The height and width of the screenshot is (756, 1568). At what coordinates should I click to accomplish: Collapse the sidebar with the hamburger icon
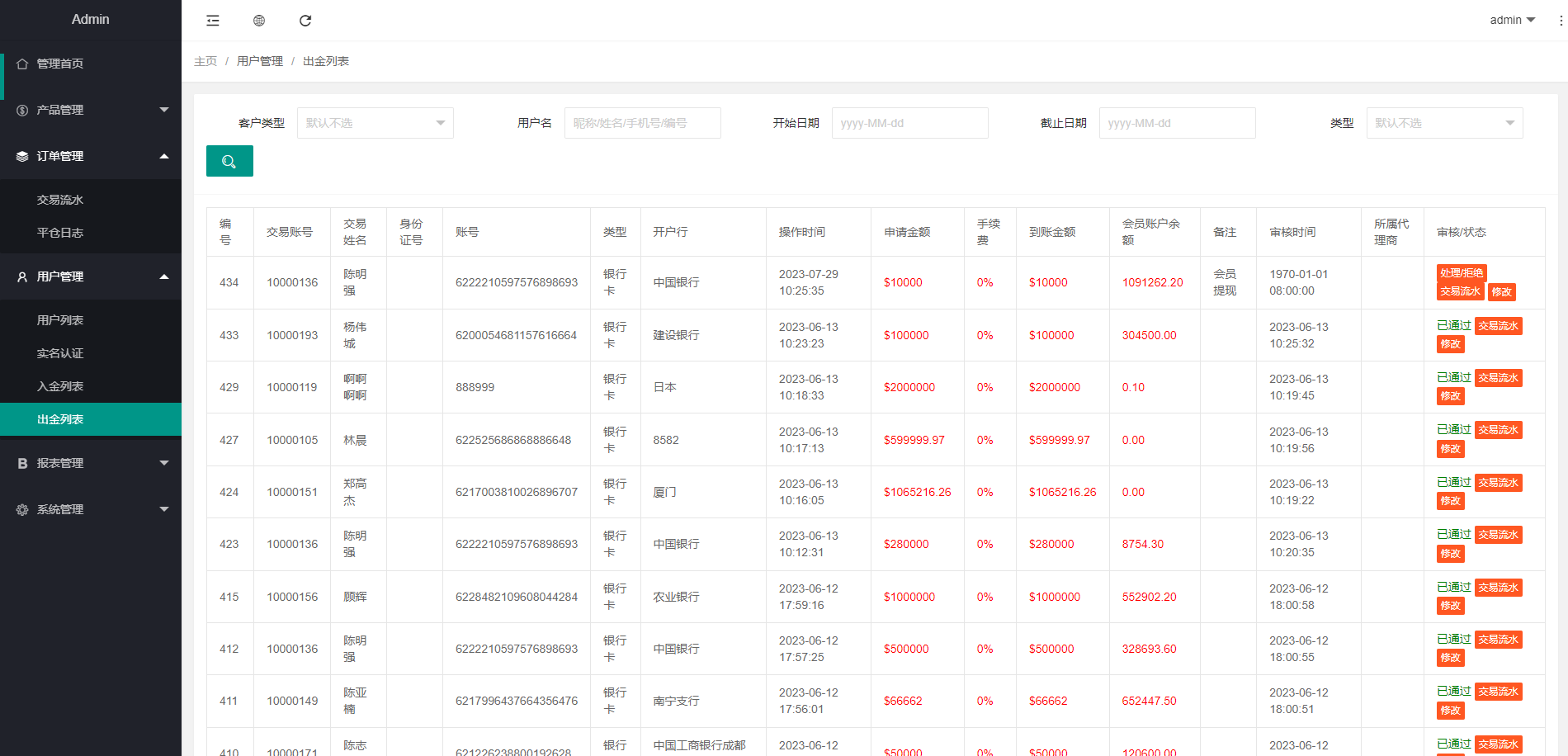click(x=212, y=20)
